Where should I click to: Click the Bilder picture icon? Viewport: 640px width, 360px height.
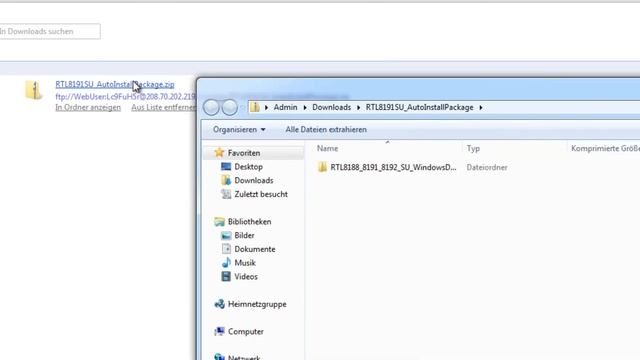click(226, 236)
